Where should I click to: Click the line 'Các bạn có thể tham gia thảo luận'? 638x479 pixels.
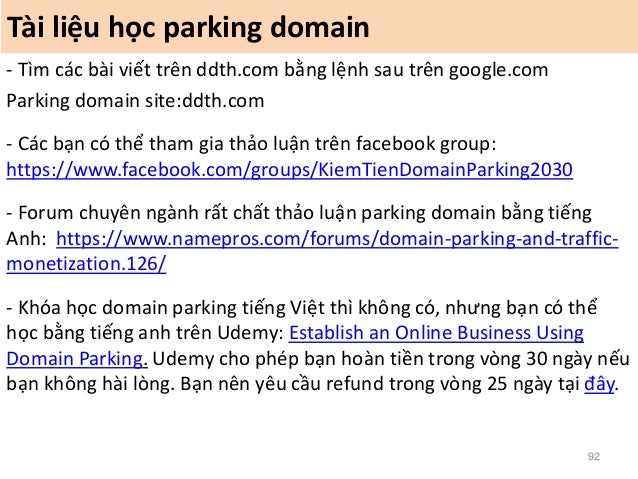pos(251,144)
